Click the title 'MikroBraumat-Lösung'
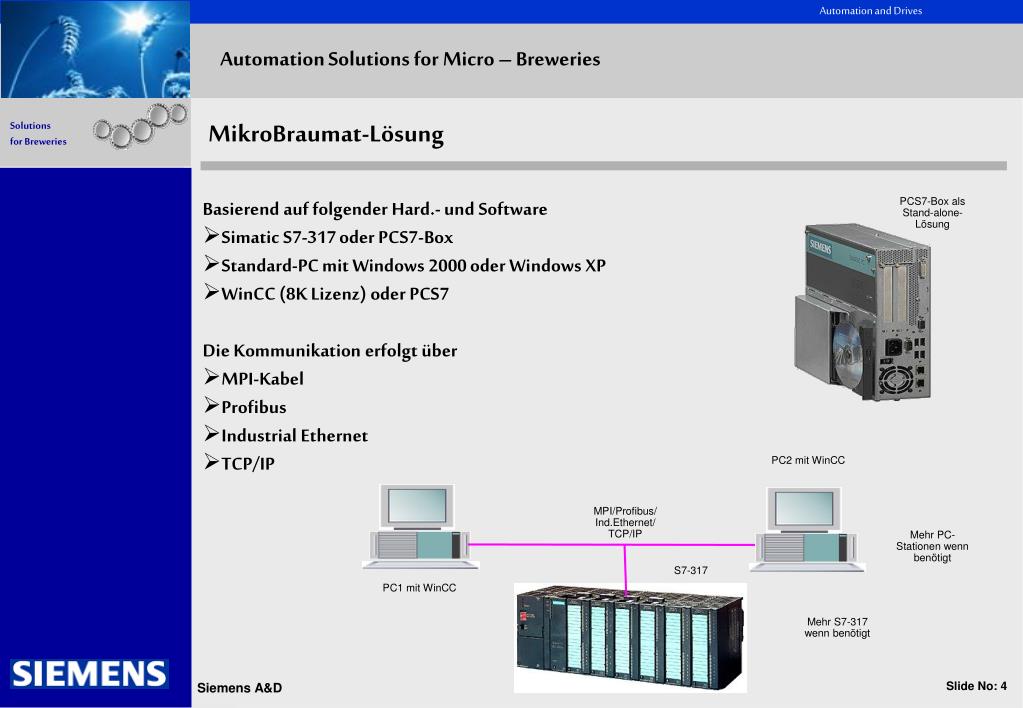Viewport: 1023px width, 708px height. tap(326, 134)
